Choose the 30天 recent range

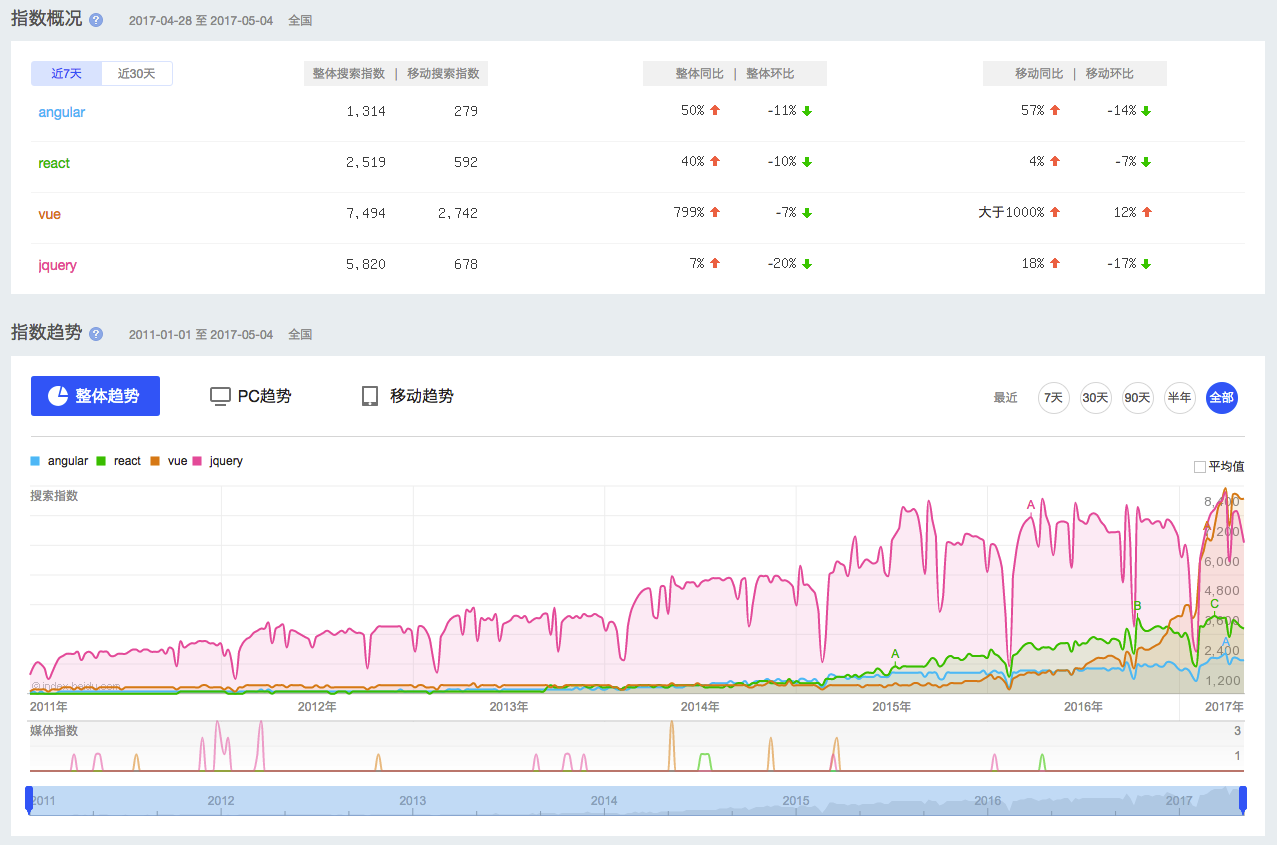coord(1096,397)
